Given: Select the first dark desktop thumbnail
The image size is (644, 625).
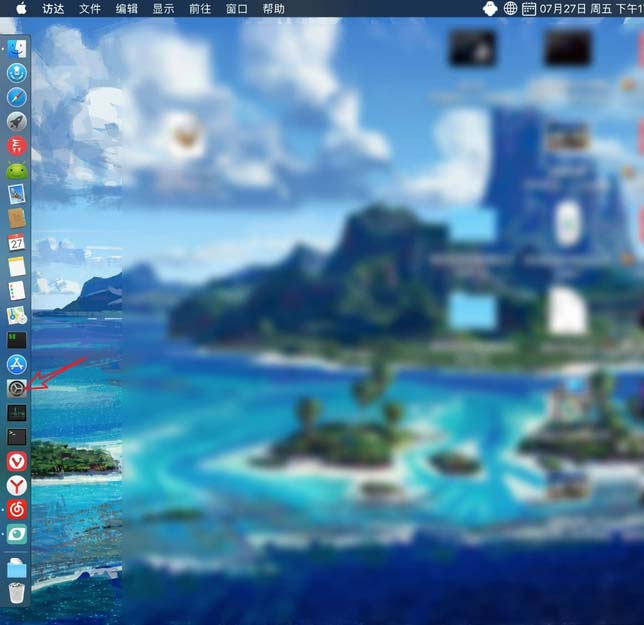Looking at the screenshot, I should 472,48.
